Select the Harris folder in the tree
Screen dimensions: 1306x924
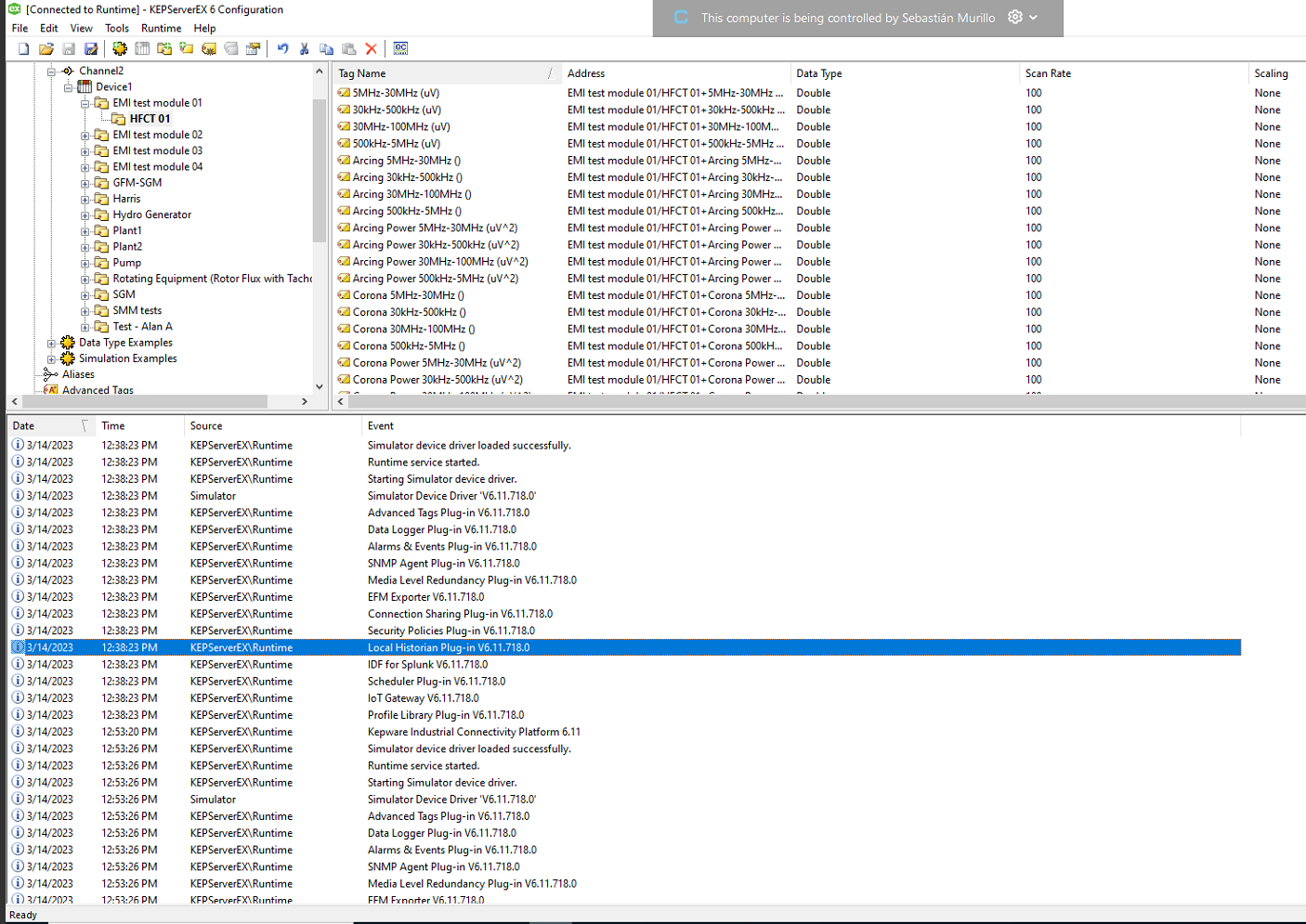pos(126,199)
